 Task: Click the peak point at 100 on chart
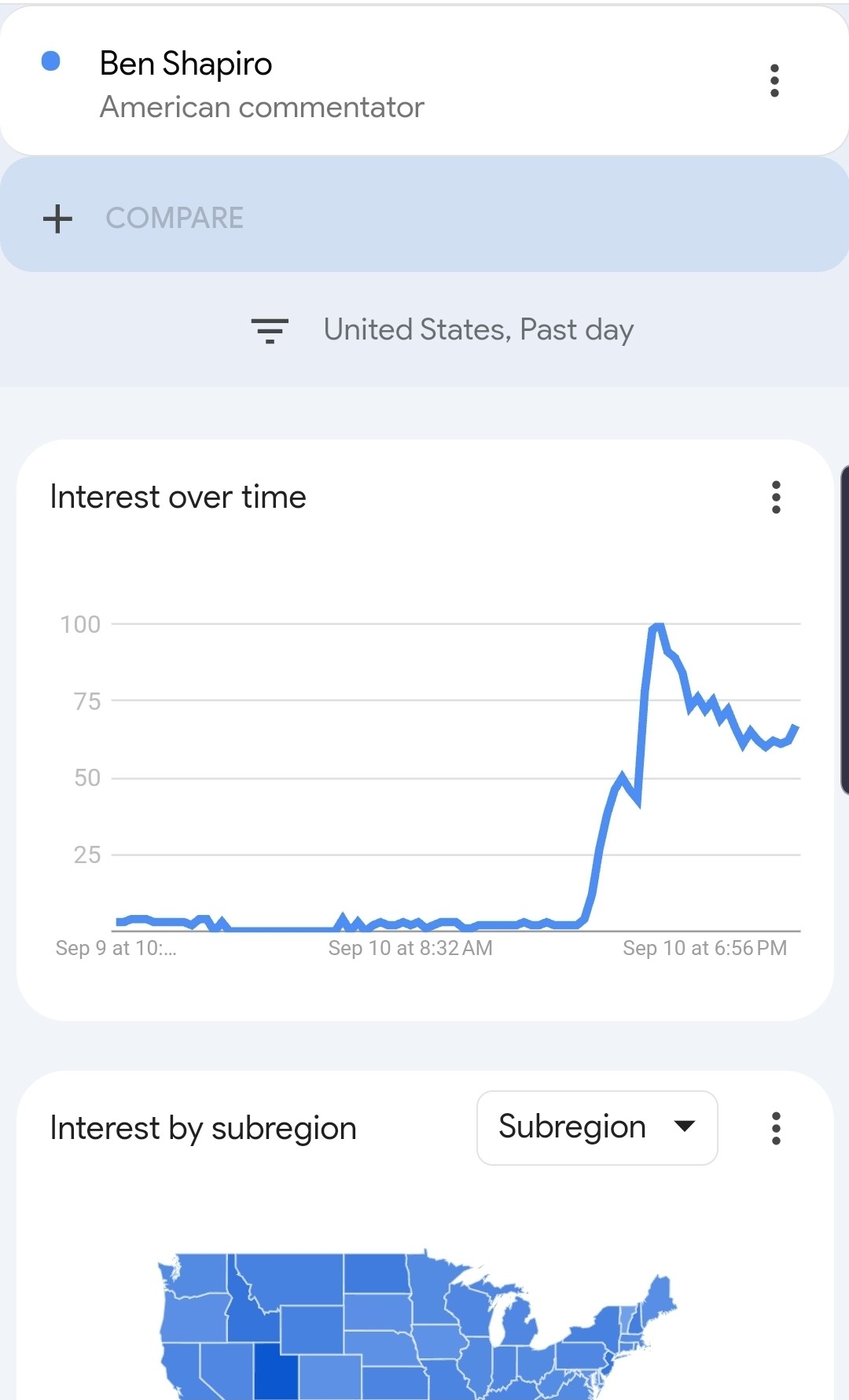[x=657, y=626]
